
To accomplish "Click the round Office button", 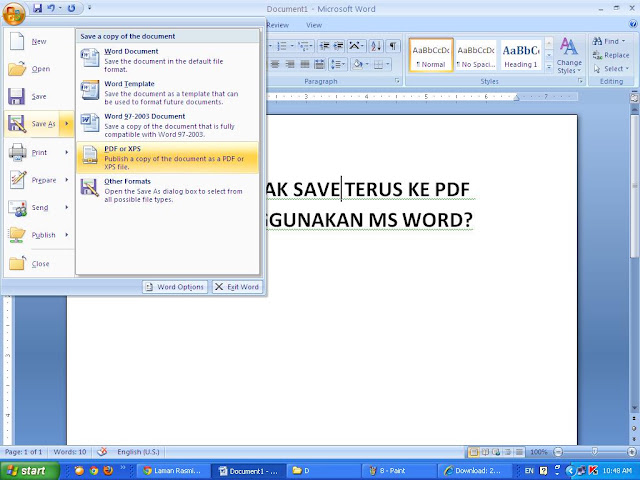I will tap(14, 13).
